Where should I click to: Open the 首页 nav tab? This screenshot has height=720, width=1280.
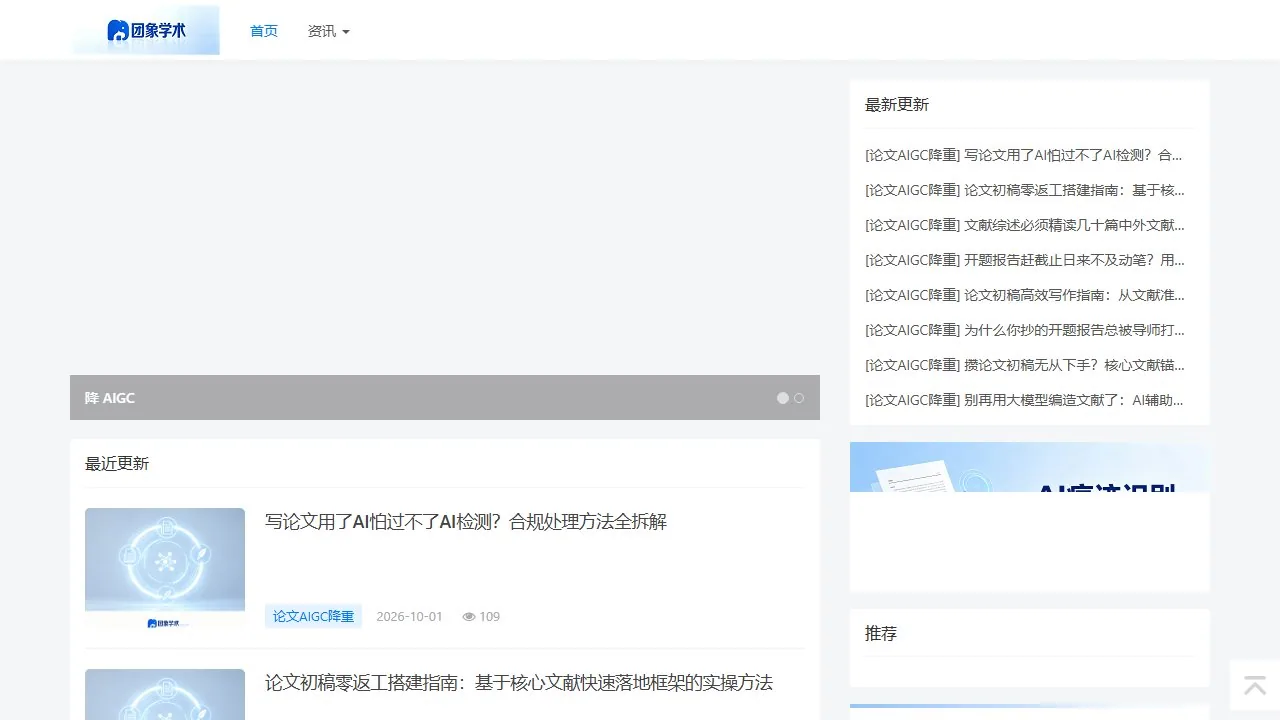pos(264,31)
